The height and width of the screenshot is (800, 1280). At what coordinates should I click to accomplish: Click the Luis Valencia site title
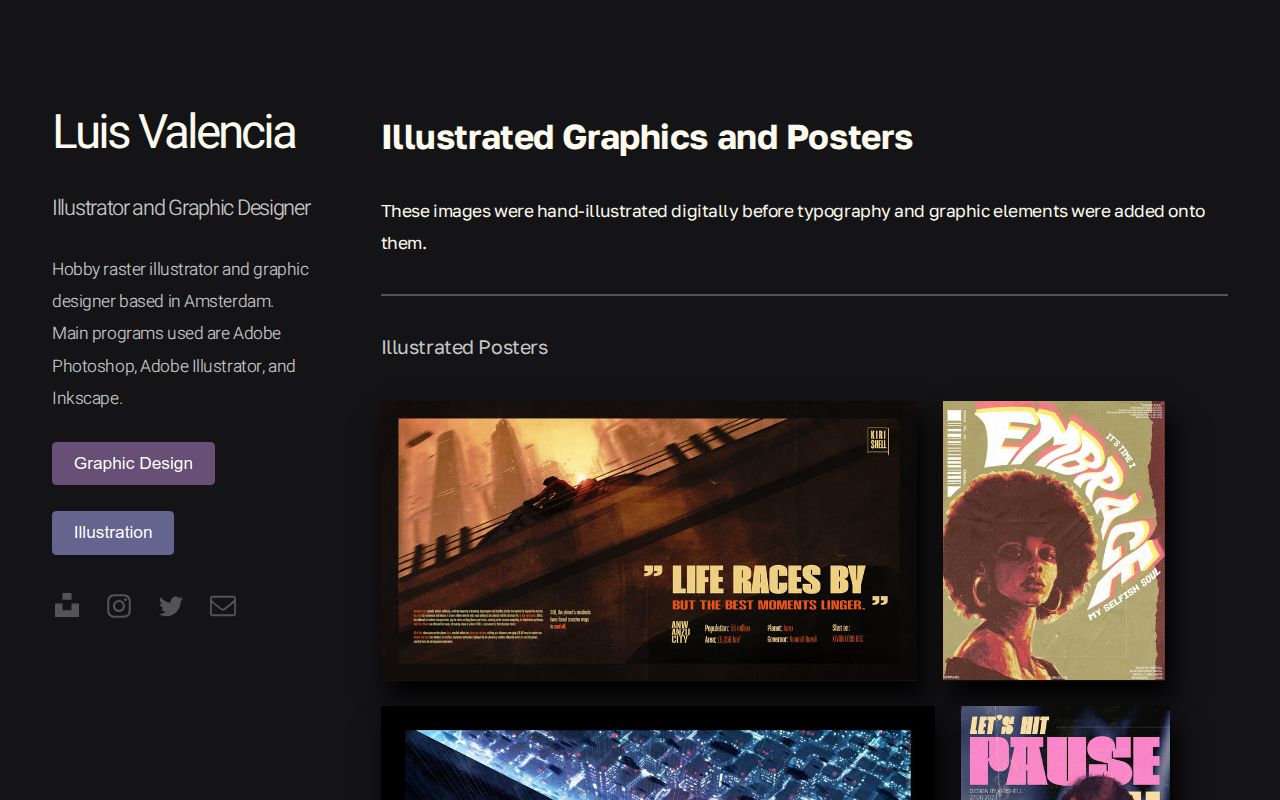(174, 131)
